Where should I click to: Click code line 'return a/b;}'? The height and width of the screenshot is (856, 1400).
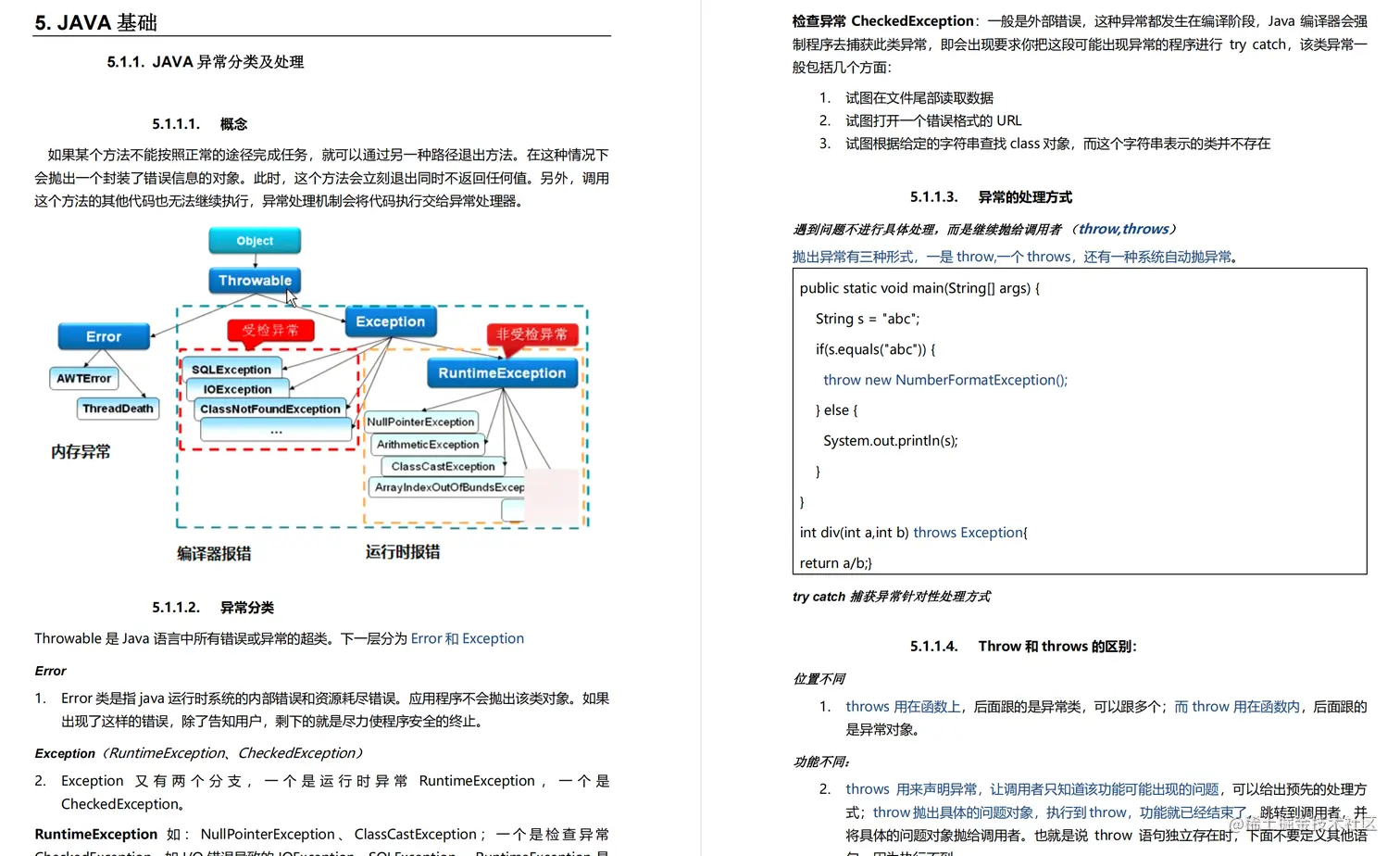(836, 563)
